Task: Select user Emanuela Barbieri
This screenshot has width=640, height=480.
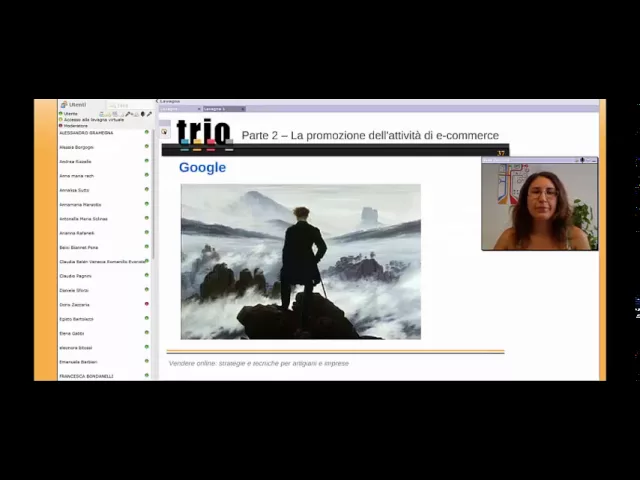Action: 78,362
